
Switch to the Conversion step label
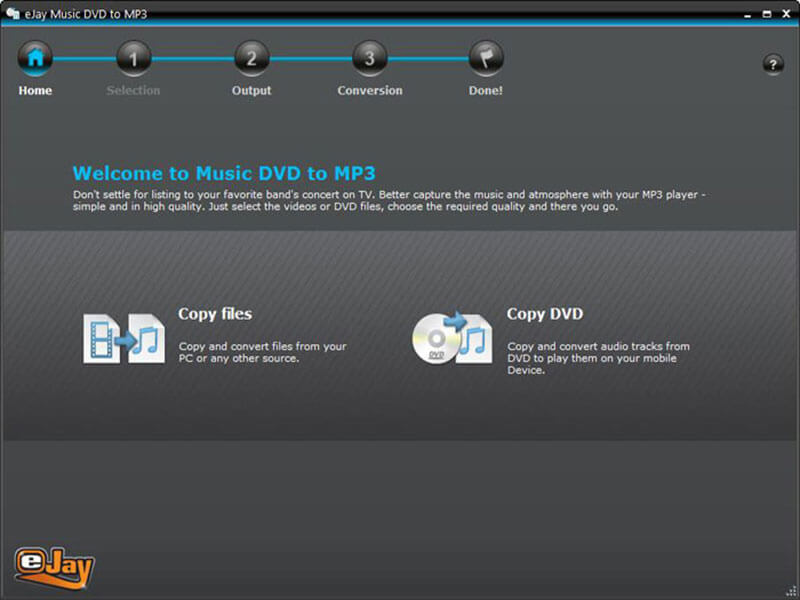(x=370, y=90)
